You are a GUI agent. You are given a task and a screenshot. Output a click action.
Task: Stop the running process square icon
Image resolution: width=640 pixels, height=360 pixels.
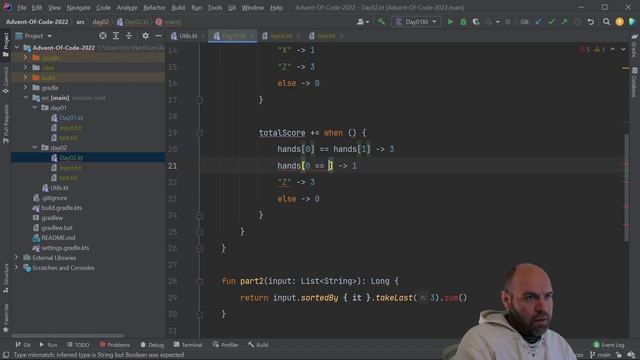click(508, 22)
